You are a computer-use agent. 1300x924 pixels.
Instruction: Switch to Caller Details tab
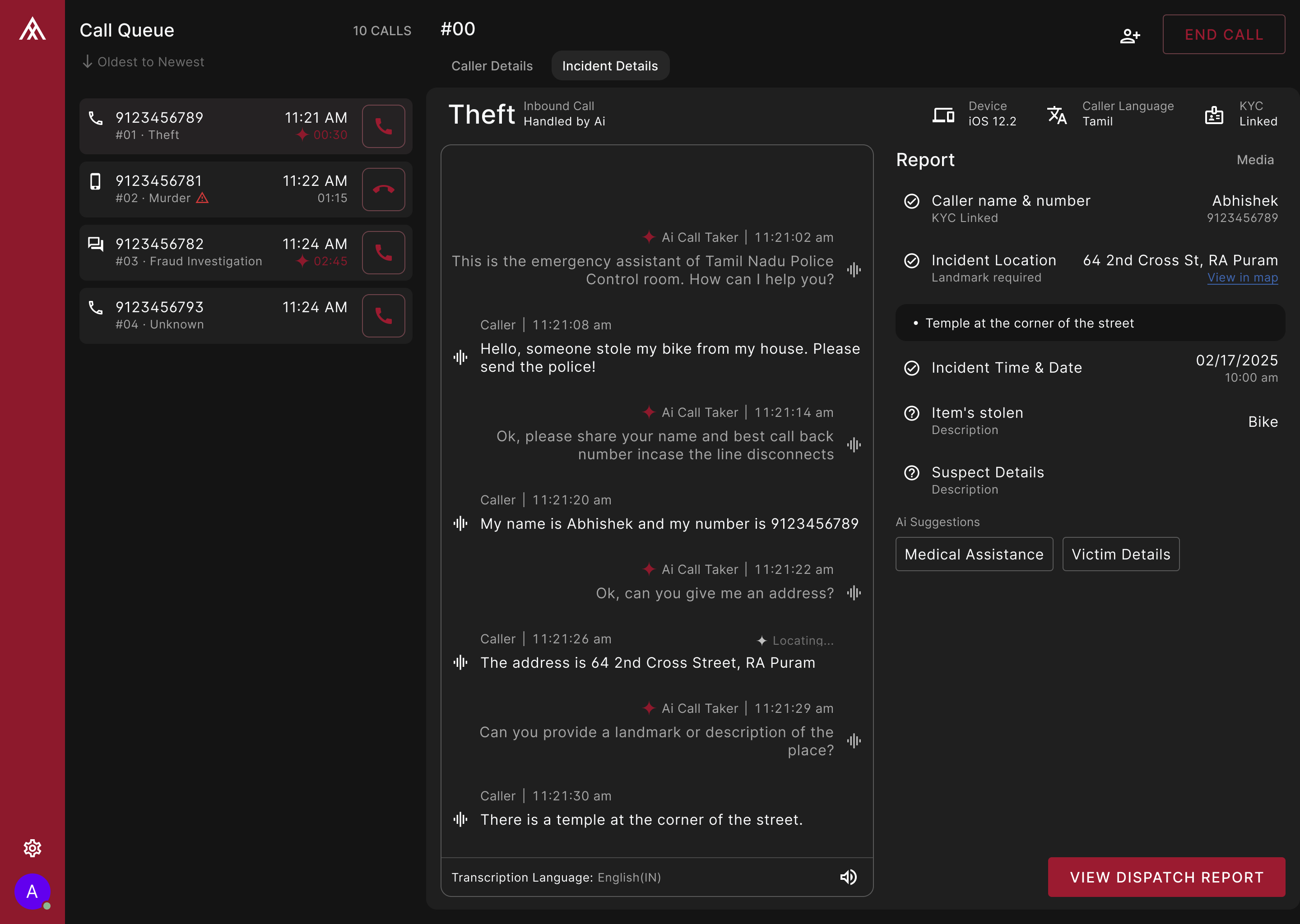(x=492, y=66)
